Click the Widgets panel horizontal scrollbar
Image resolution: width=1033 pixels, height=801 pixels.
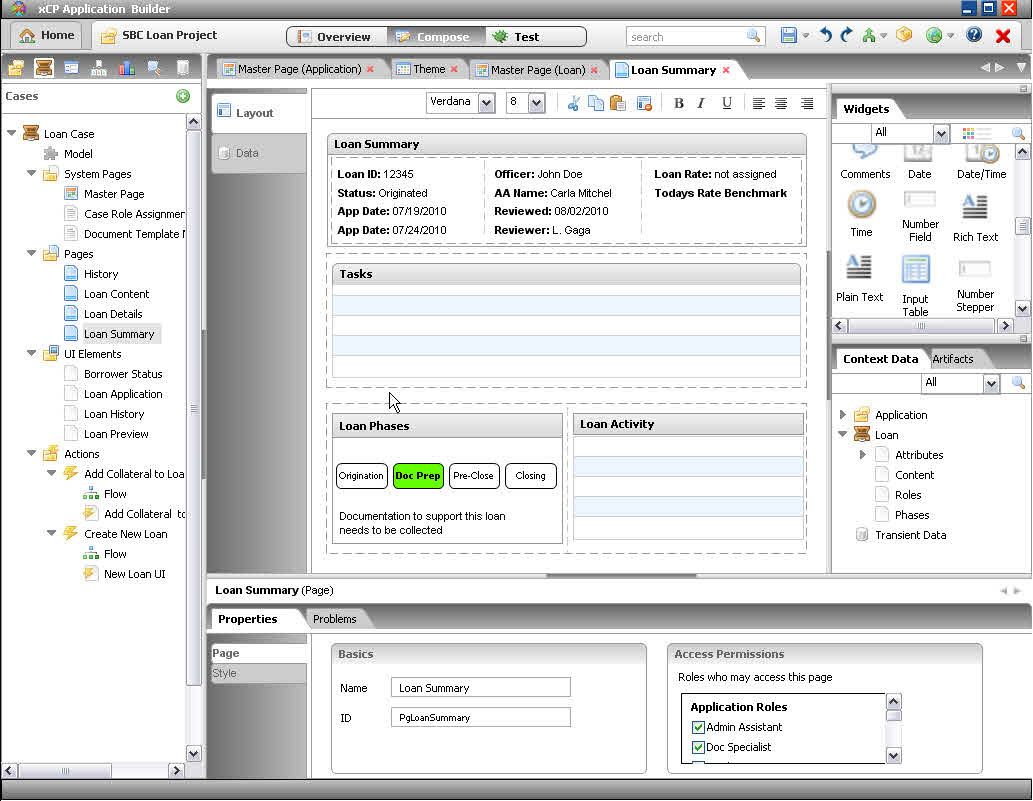coord(922,325)
